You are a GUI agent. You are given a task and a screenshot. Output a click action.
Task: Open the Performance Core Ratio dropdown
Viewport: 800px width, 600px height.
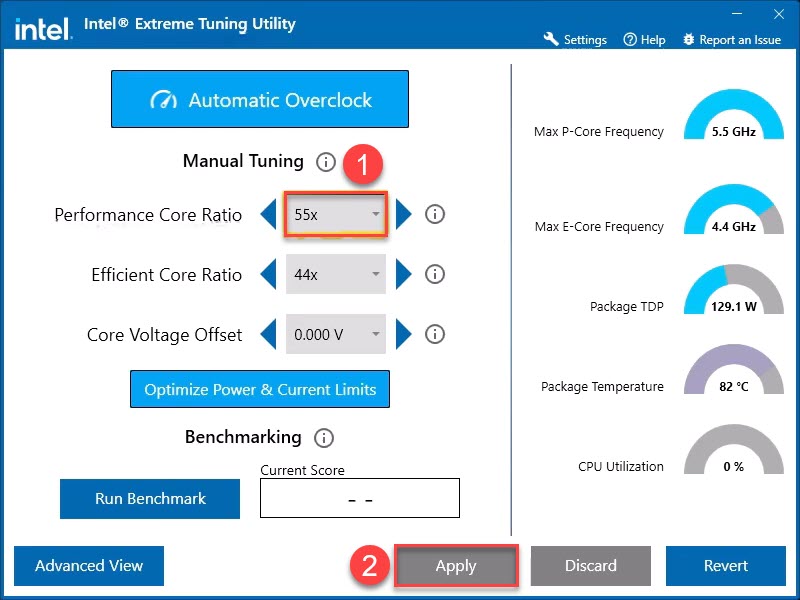pyautogui.click(x=336, y=214)
